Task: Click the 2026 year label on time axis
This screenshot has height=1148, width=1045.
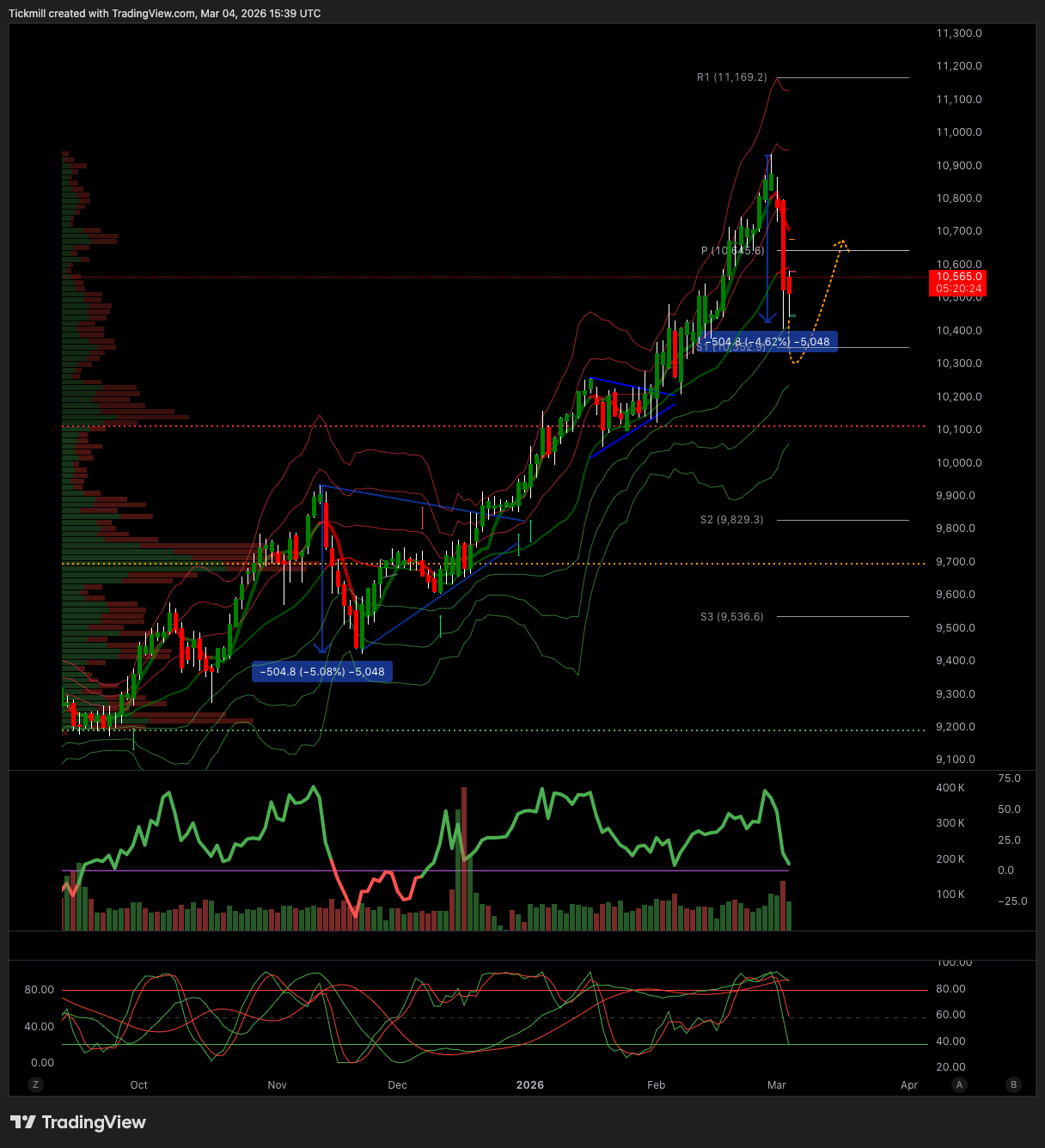Action: 530,1085
